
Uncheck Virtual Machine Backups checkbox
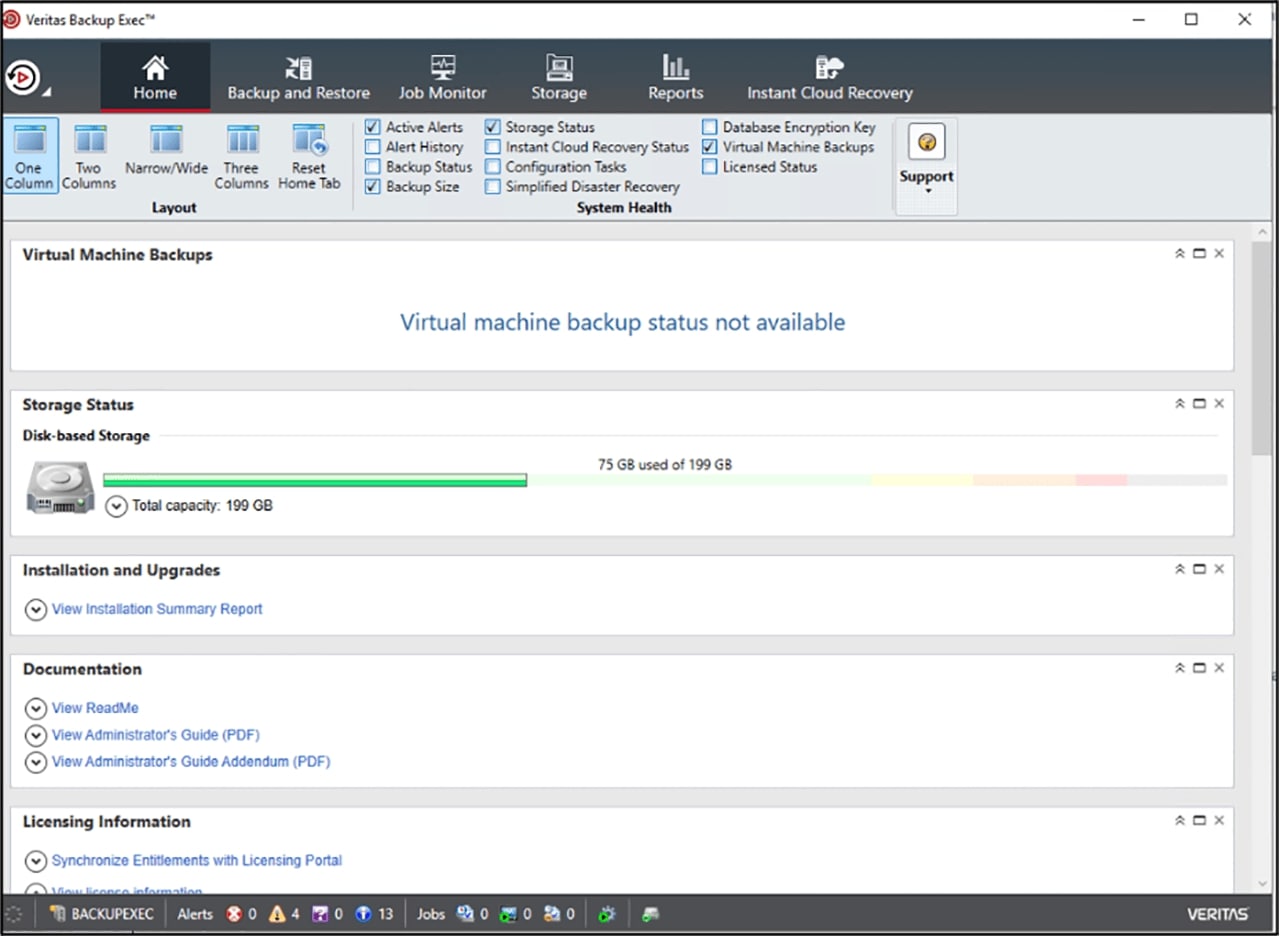tap(709, 147)
